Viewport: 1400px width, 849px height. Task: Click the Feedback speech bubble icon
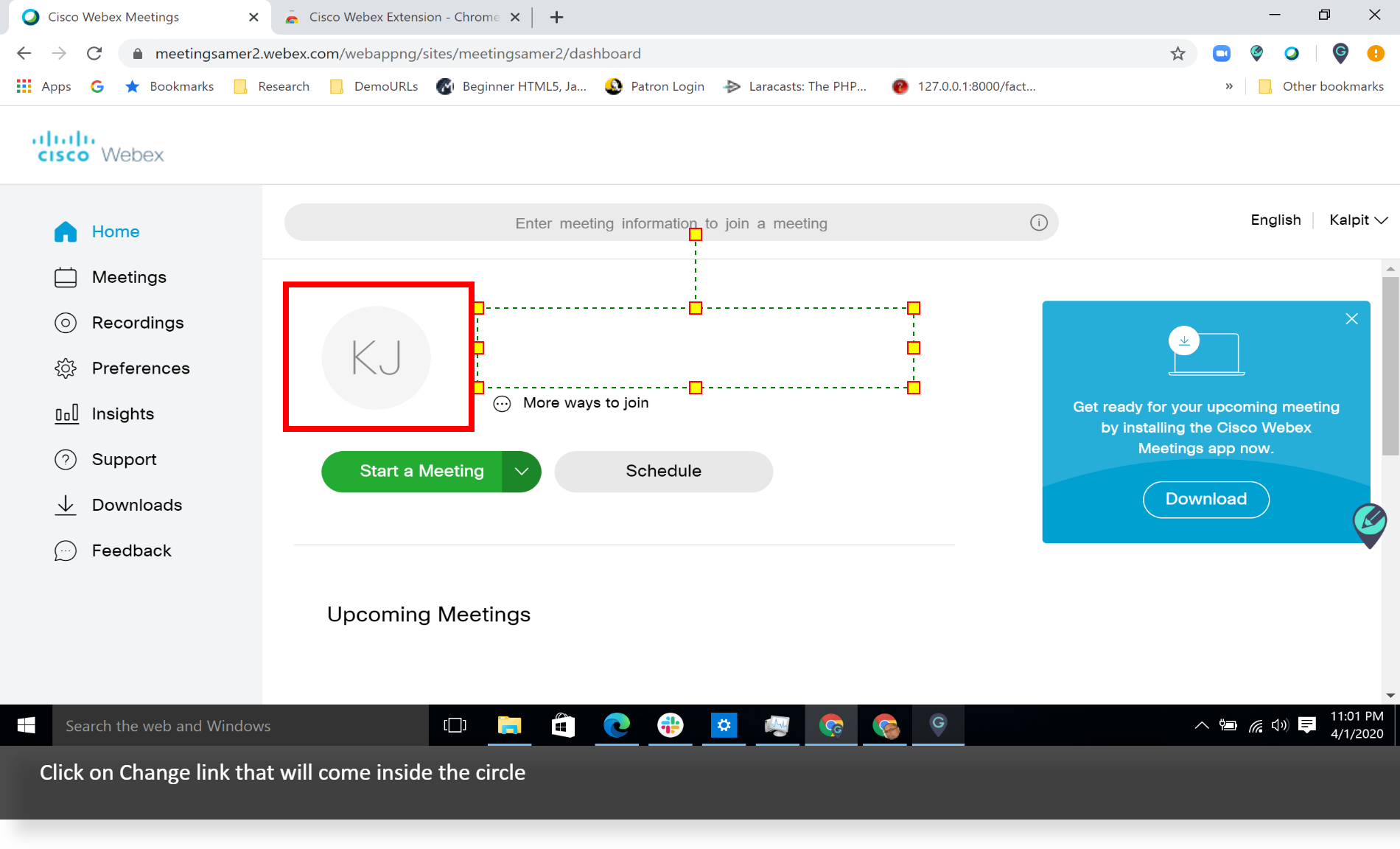click(66, 551)
